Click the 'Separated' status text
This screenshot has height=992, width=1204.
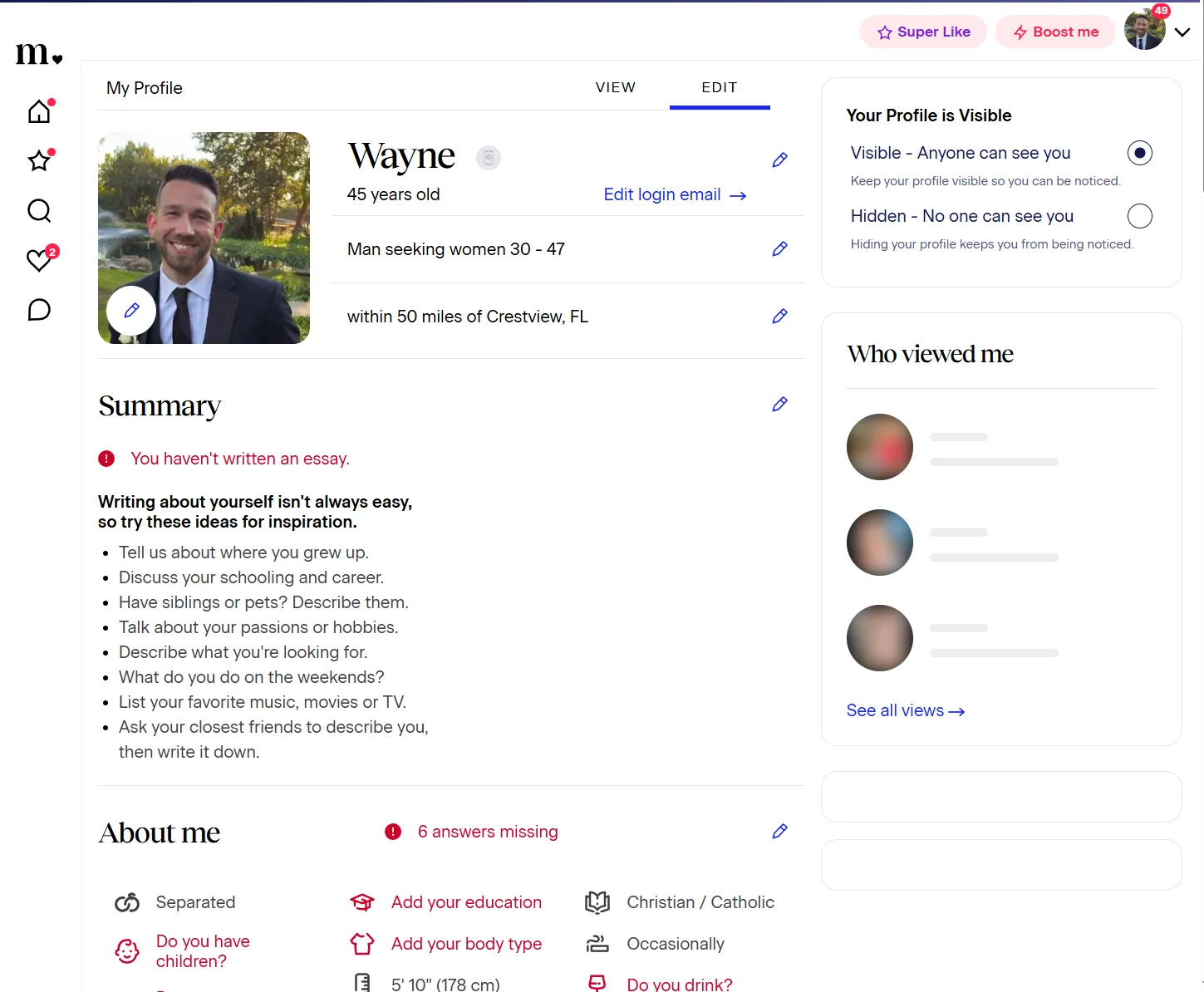[196, 902]
